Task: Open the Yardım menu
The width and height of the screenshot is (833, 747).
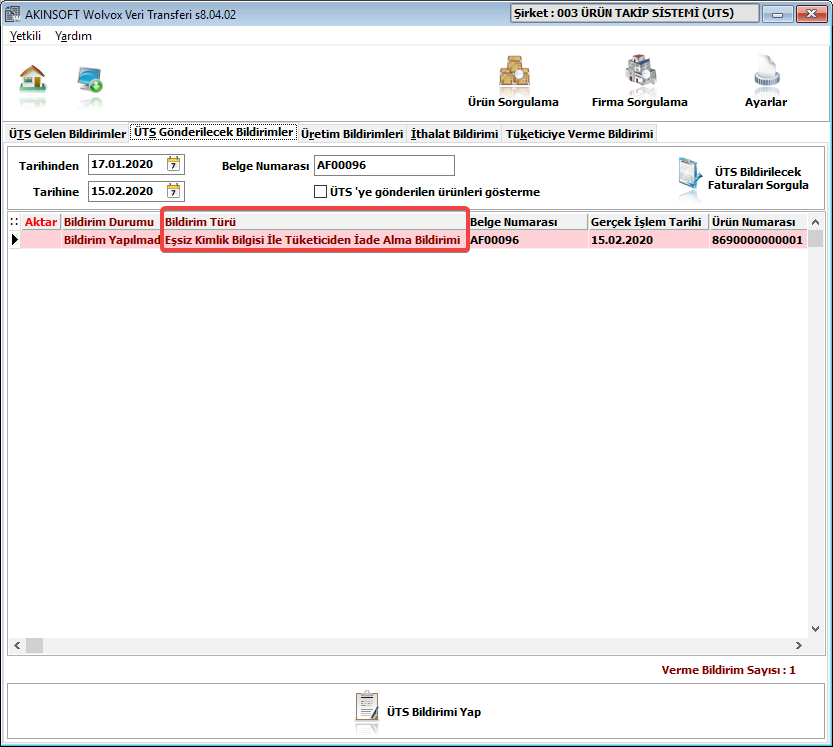Action: [73, 36]
